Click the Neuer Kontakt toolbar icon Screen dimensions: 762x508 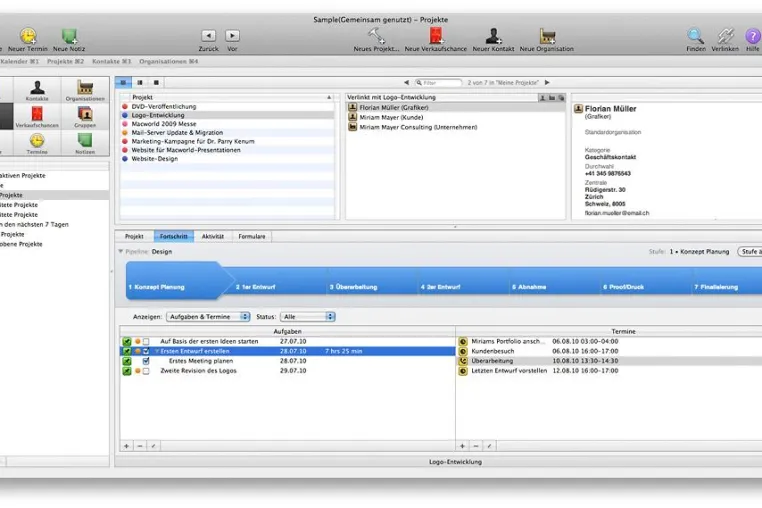493,36
